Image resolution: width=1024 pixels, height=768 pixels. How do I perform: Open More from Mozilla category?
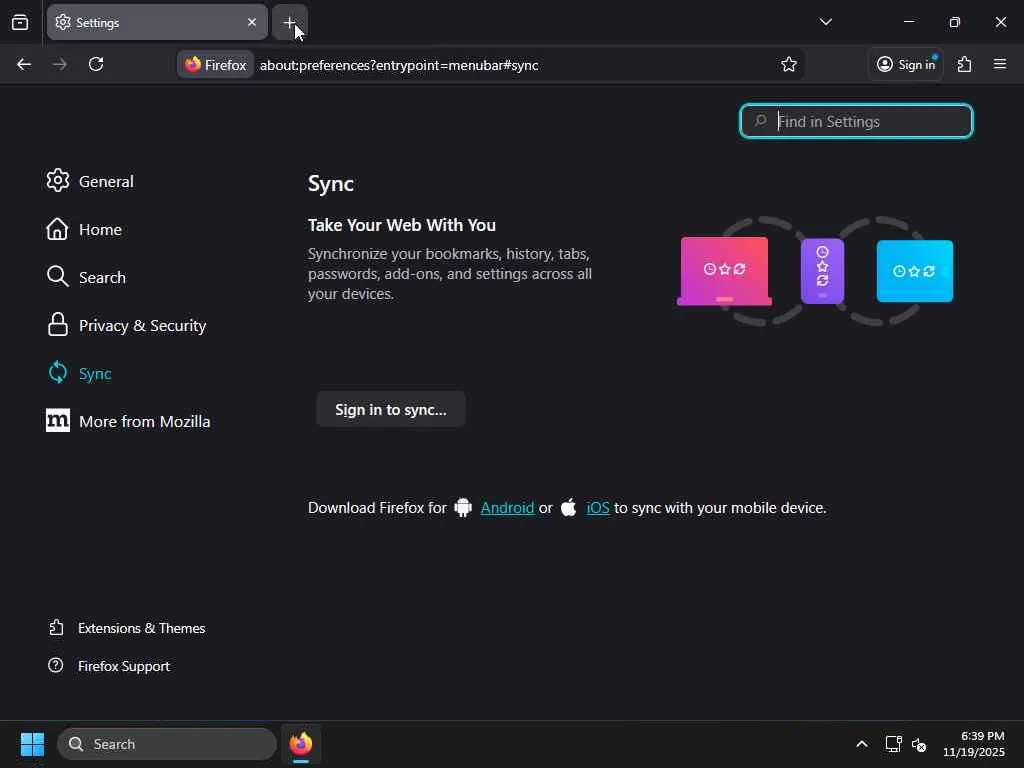point(128,421)
